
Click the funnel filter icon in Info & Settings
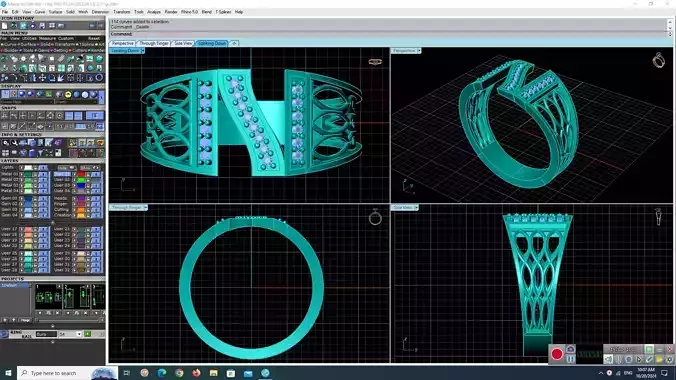coord(40,153)
